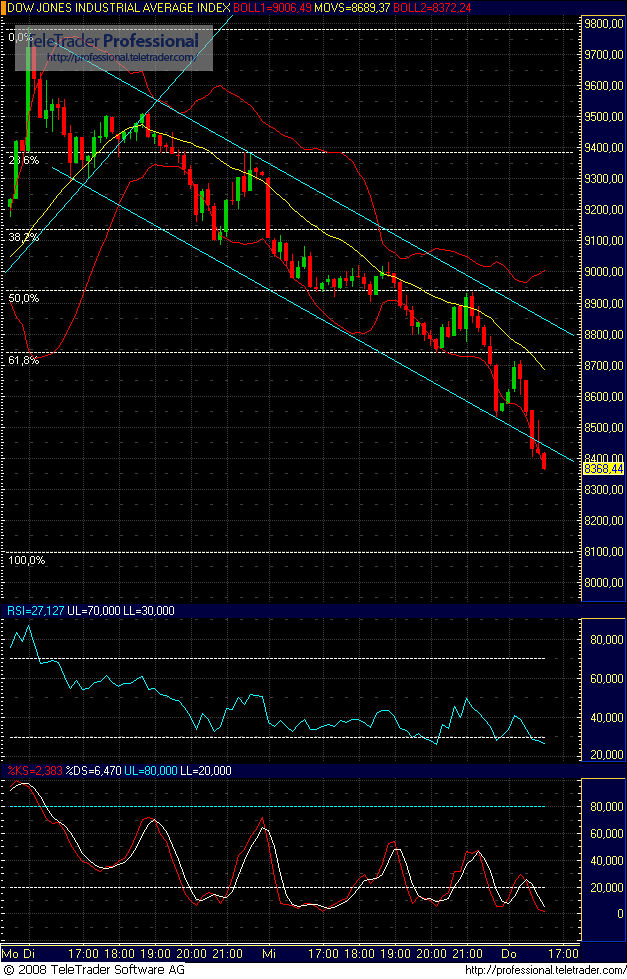Click the 8200,00 price axis label
This screenshot has width=627, height=979.
(x=604, y=521)
